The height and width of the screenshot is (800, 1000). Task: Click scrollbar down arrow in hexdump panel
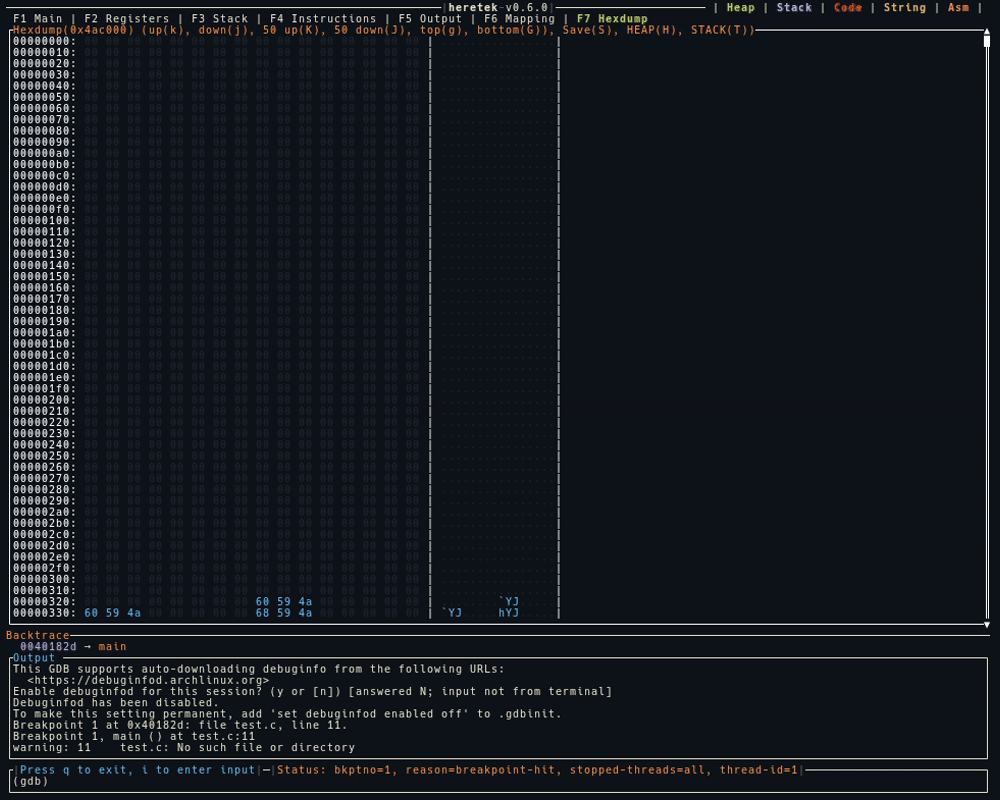(x=987, y=623)
